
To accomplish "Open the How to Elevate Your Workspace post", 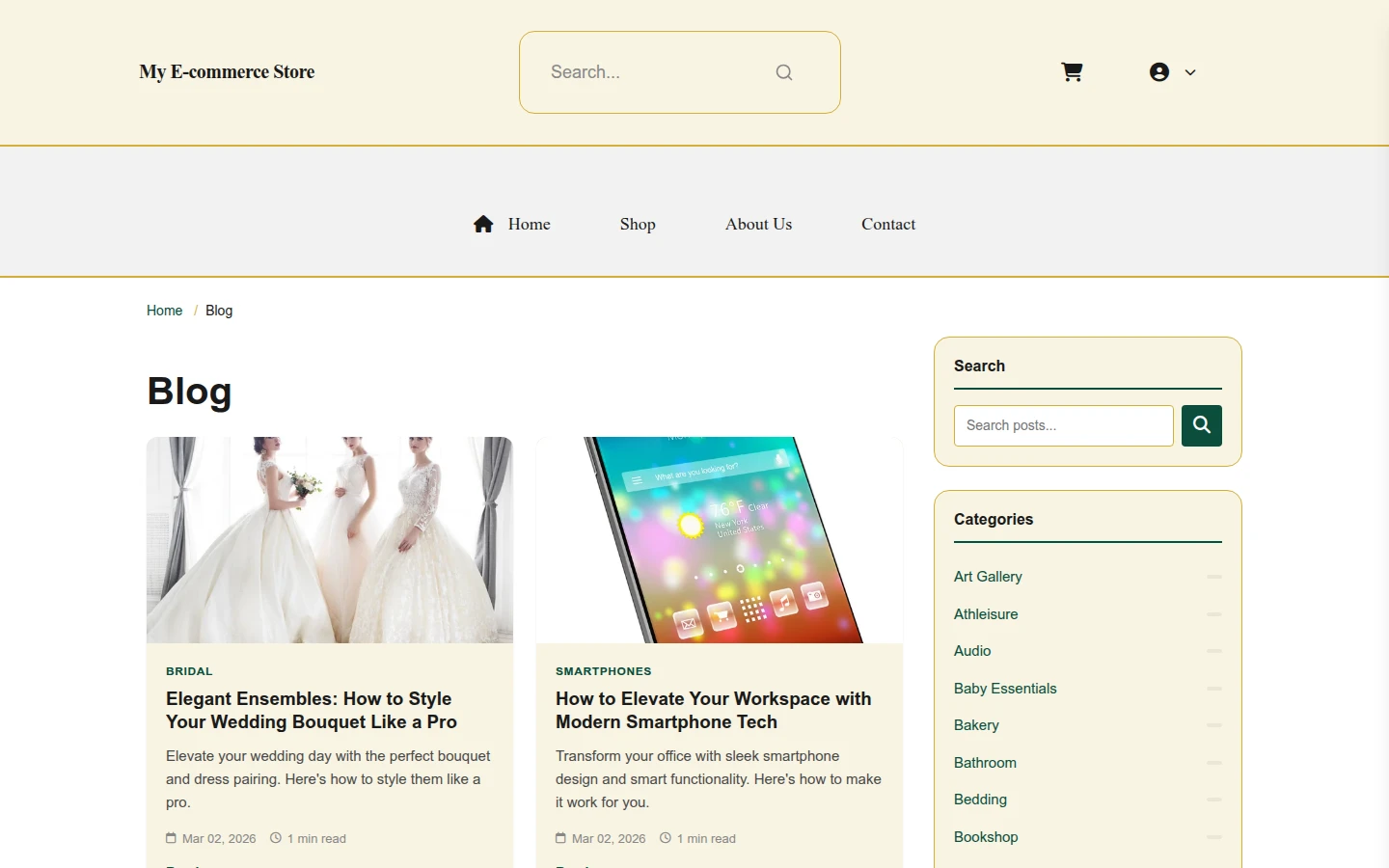I will 714,711.
